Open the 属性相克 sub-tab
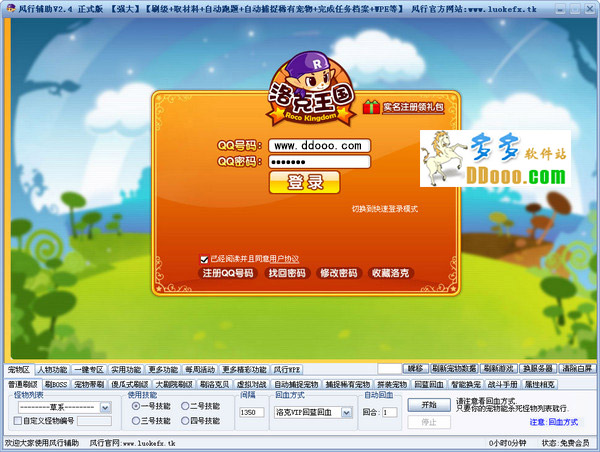 [x=540, y=384]
